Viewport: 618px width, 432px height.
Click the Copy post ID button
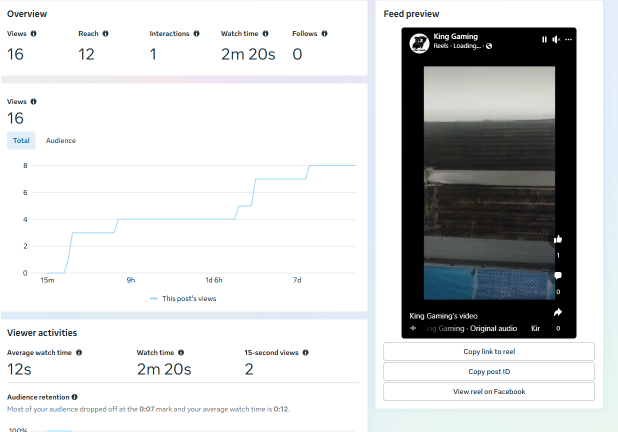point(489,371)
